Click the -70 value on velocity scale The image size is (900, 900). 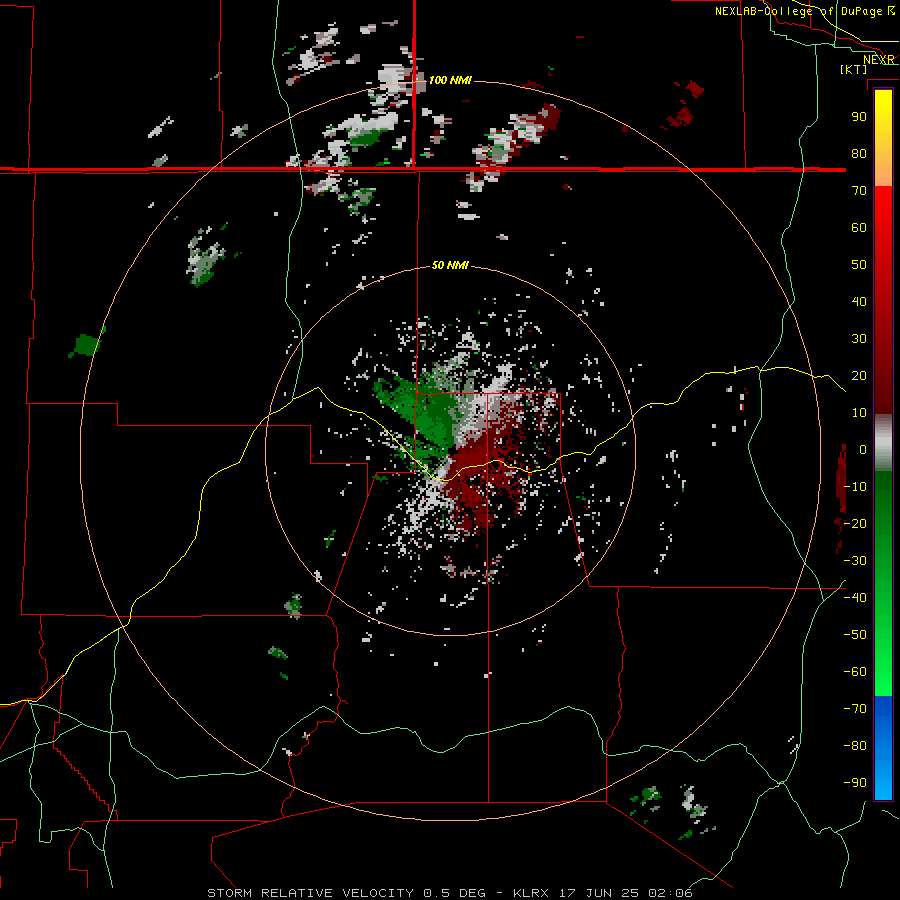click(x=856, y=709)
